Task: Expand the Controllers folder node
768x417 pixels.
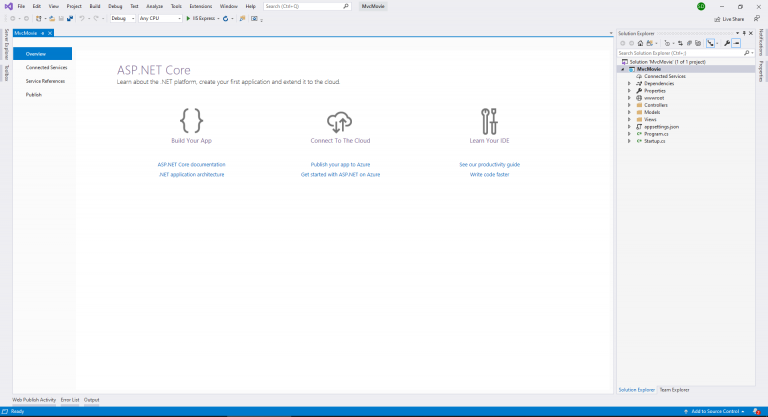Action: (x=629, y=105)
